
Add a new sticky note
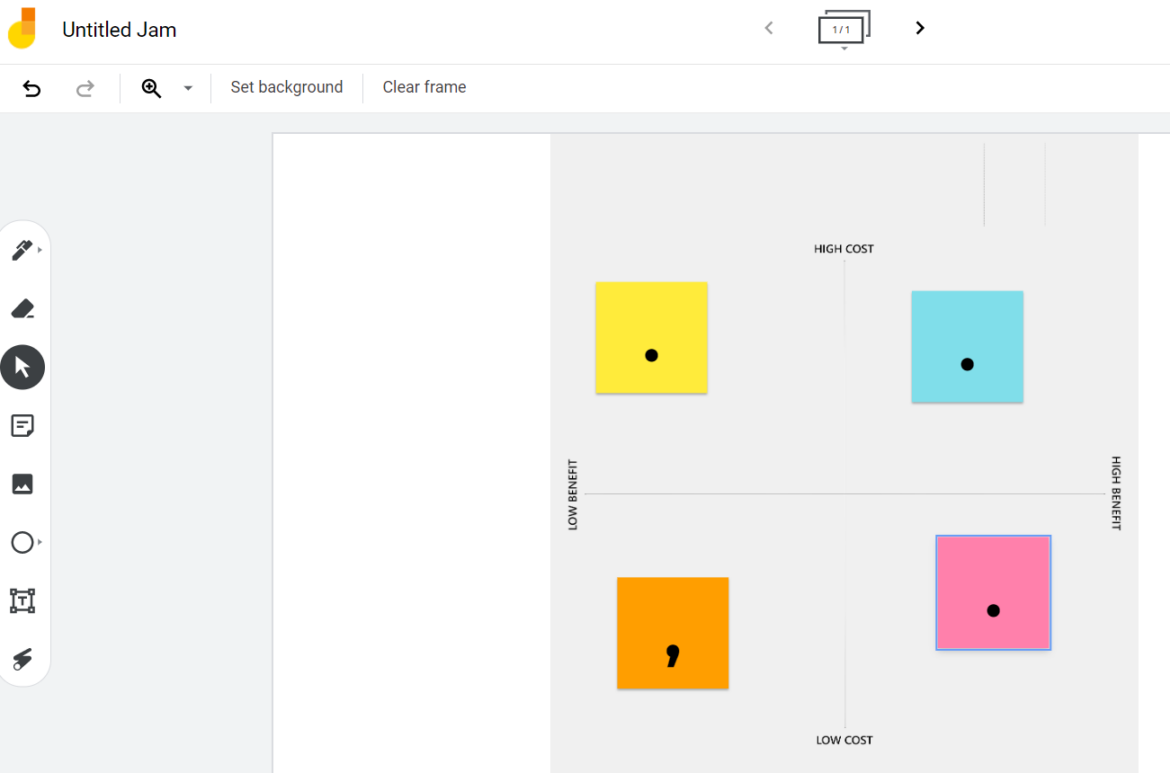pyautogui.click(x=23, y=425)
